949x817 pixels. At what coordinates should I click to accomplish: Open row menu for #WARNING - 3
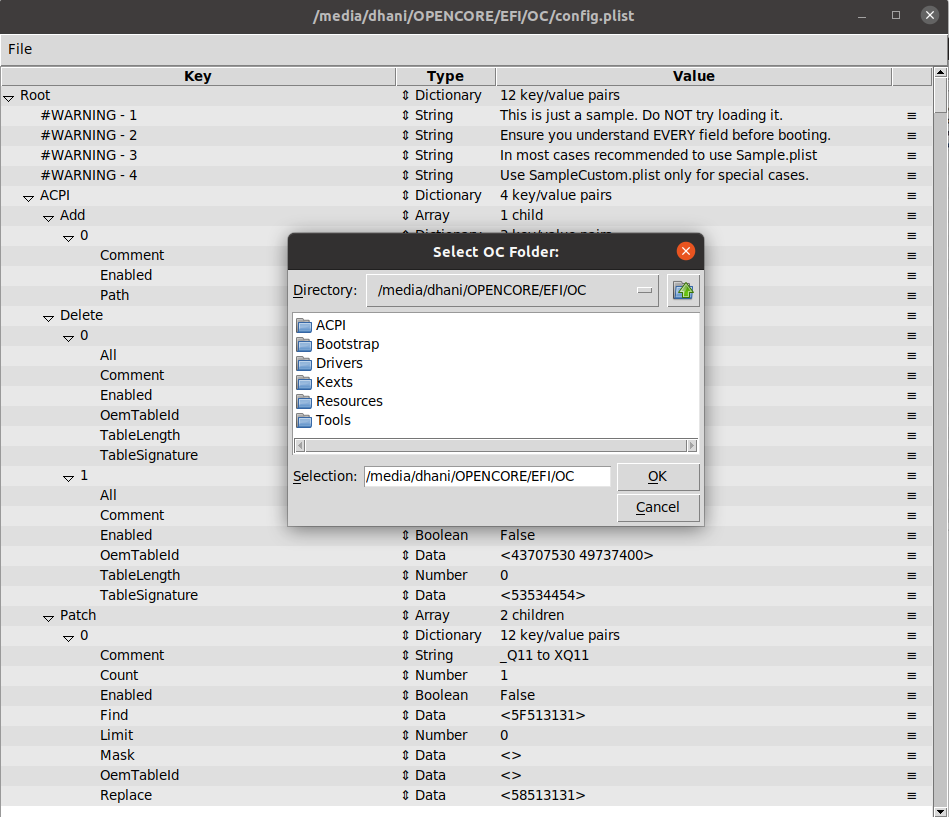911,156
